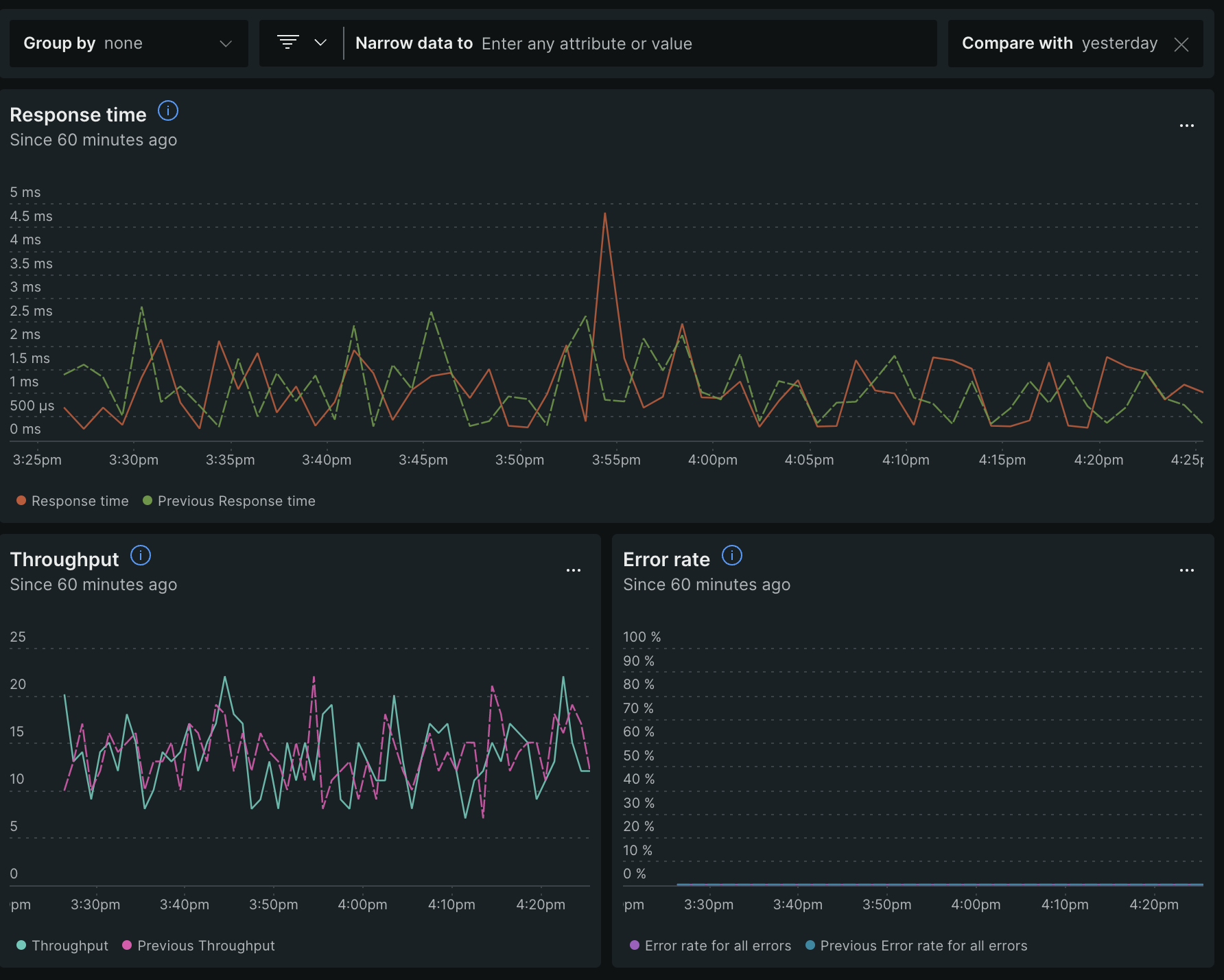Viewport: 1224px width, 980px height.
Task: Toggle the Error rate for all errors legend
Action: point(711,946)
